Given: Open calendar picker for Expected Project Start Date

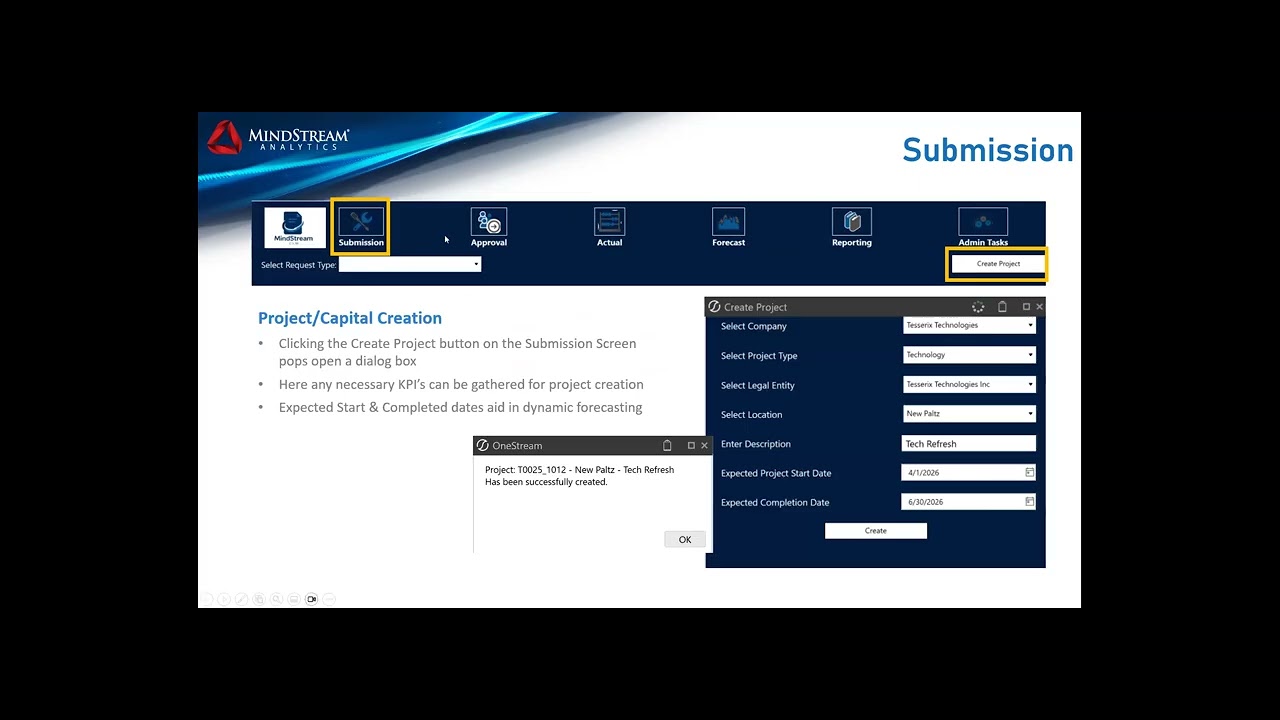Looking at the screenshot, I should click(1029, 472).
